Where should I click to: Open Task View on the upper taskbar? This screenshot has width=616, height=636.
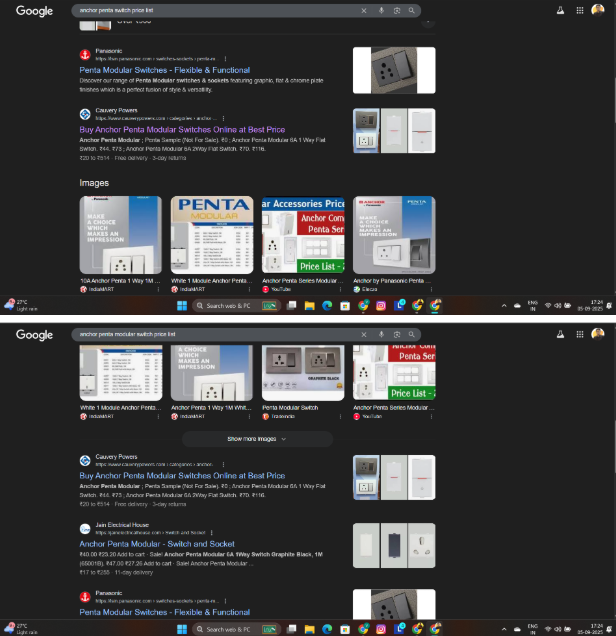[292, 306]
